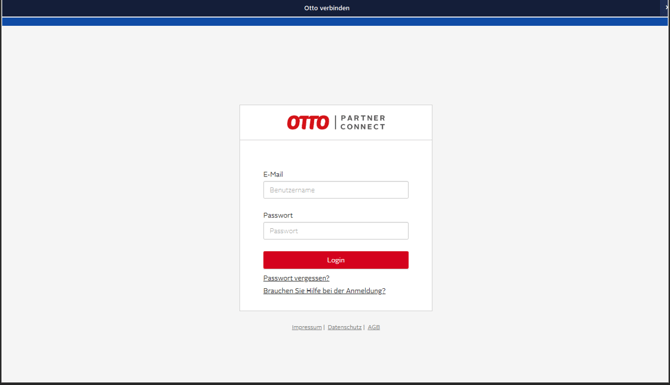
Task: Open Brauchen Sie Hilfe bei der Anmeldung? link
Action: tap(324, 291)
